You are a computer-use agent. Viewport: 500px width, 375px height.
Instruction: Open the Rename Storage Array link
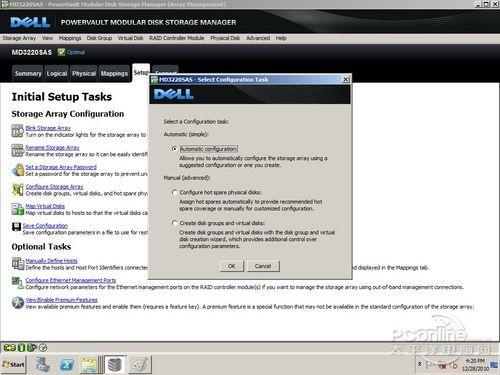click(52, 148)
